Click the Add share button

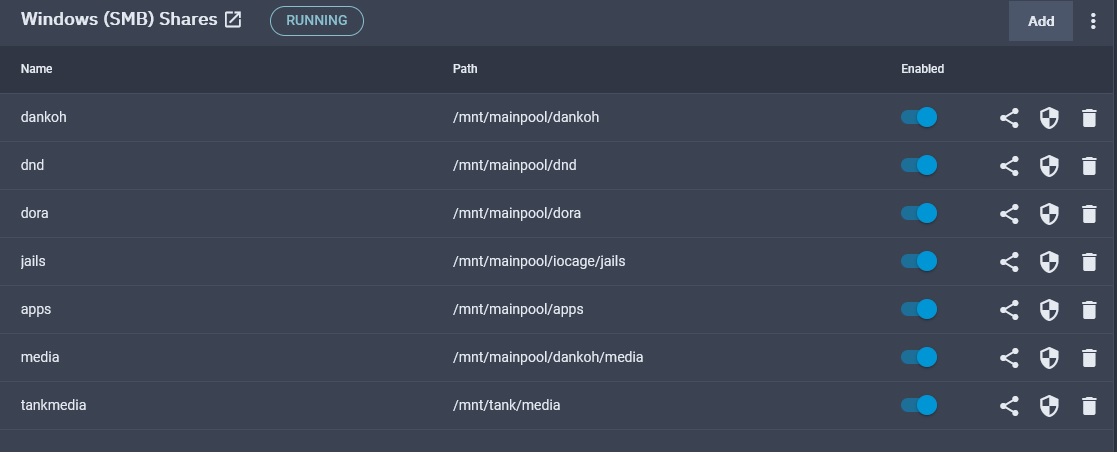click(1041, 21)
